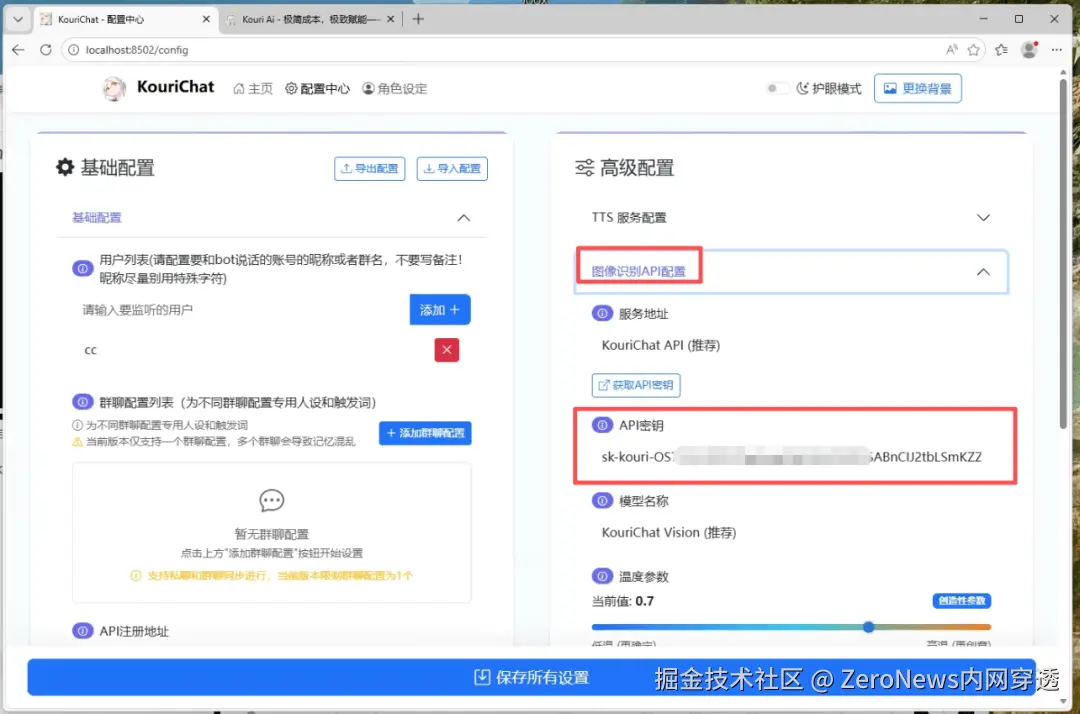Image resolution: width=1080 pixels, height=714 pixels.
Task: Click the read aloud icon
Action: [x=951, y=50]
